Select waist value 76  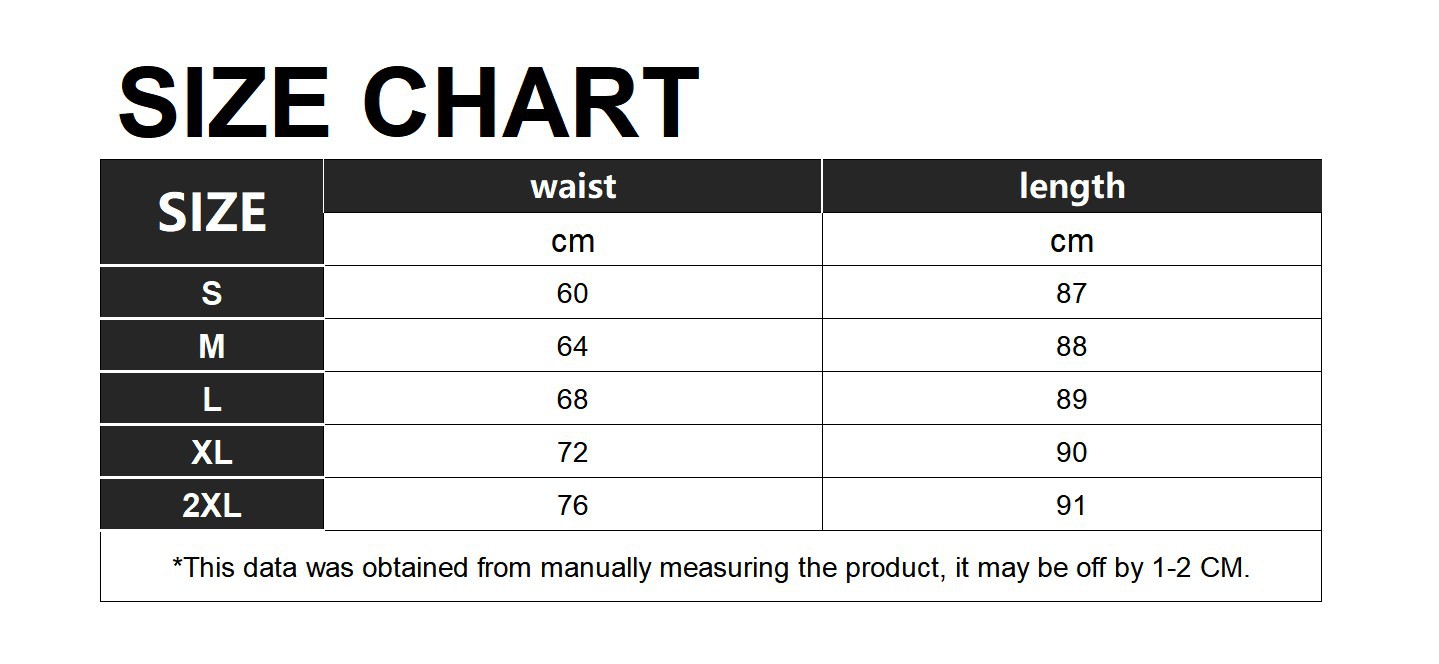tap(573, 505)
